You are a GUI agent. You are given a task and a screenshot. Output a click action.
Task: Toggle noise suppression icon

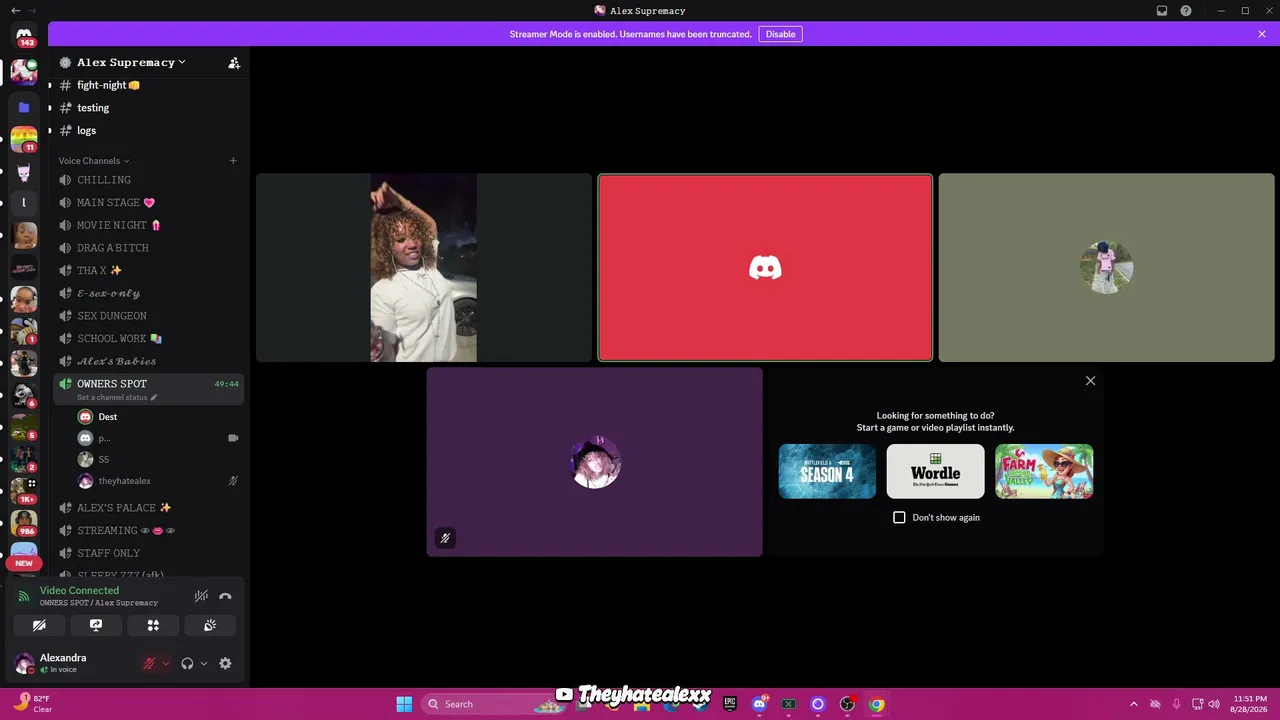tap(201, 596)
